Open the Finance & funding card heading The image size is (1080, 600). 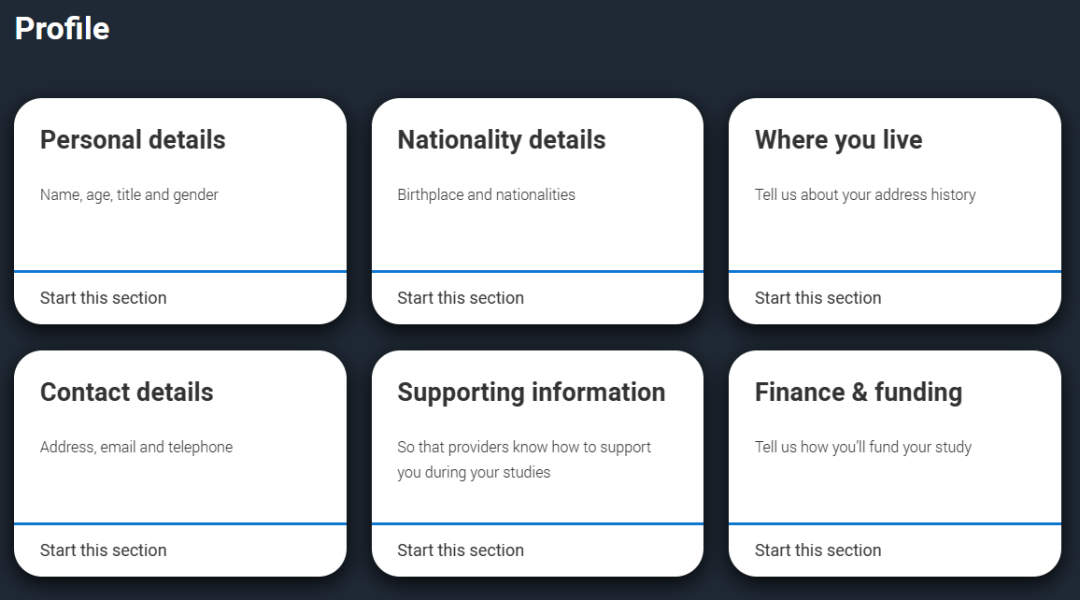[x=858, y=392]
